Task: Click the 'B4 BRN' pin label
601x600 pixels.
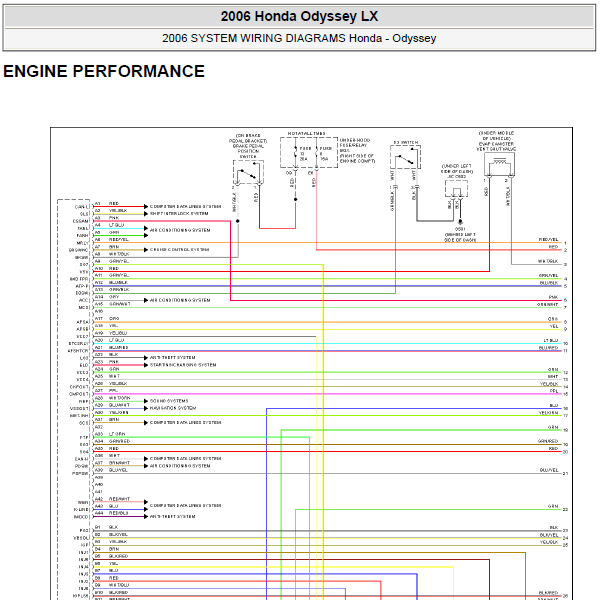Action: (107, 549)
